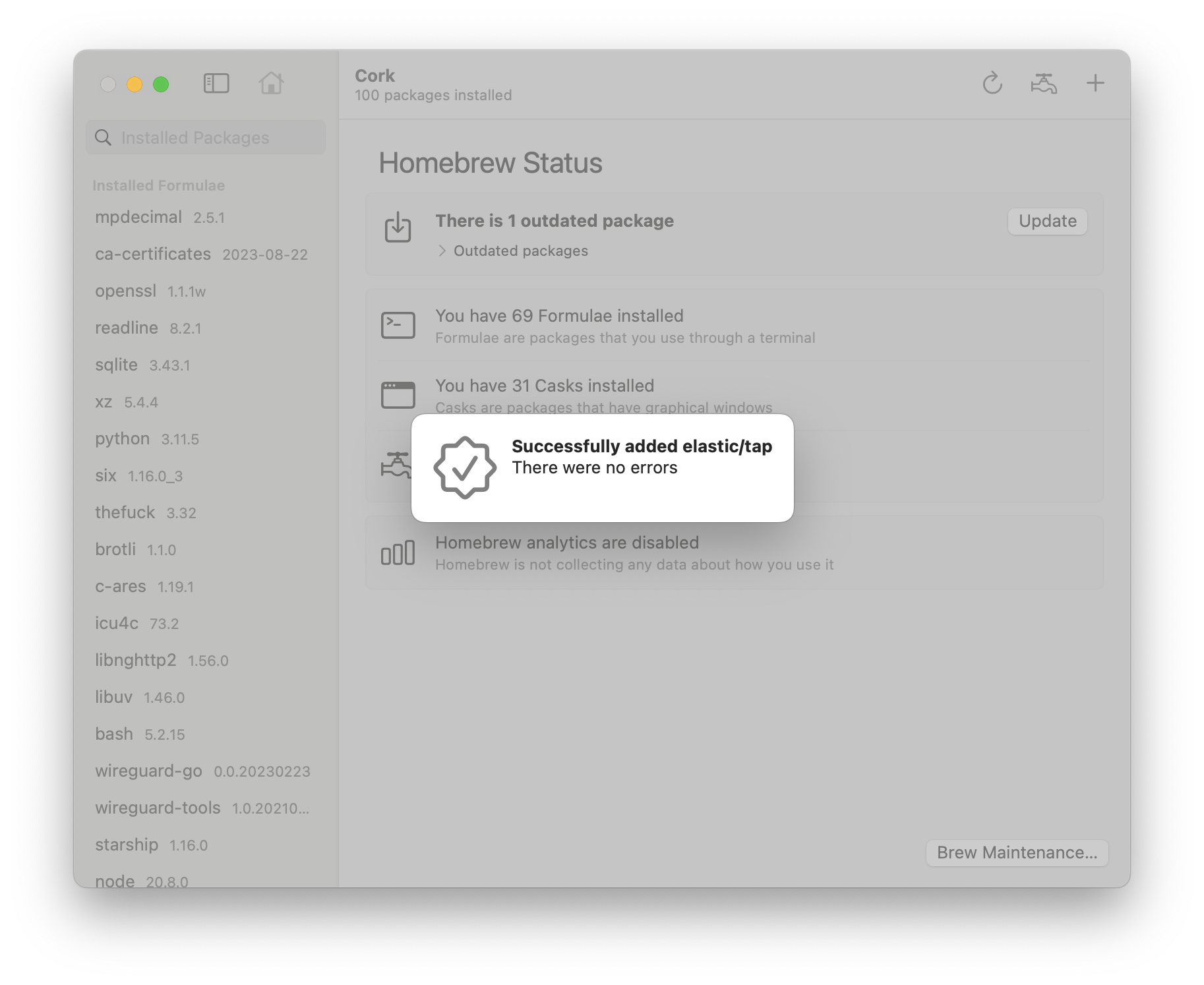Click the refresh packages icon
Screen dimensions: 1204x985
(992, 84)
